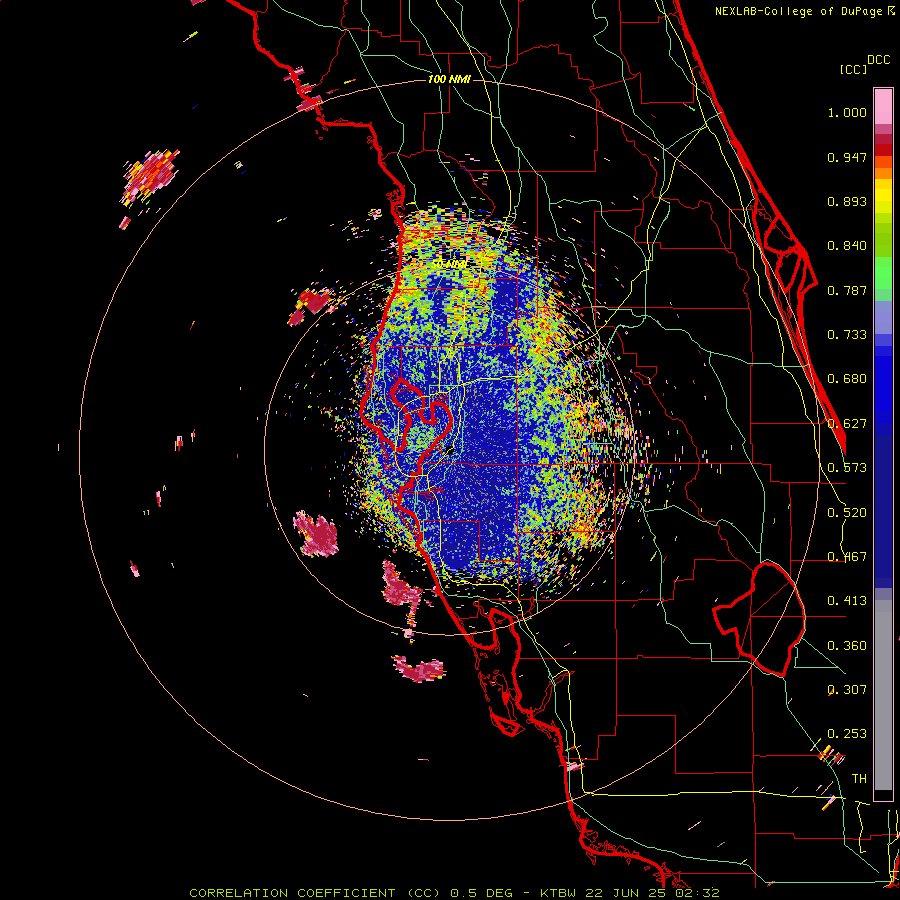Image resolution: width=900 pixels, height=900 pixels.
Task: Click the bright green segment of the color bar
Action: tap(883, 273)
